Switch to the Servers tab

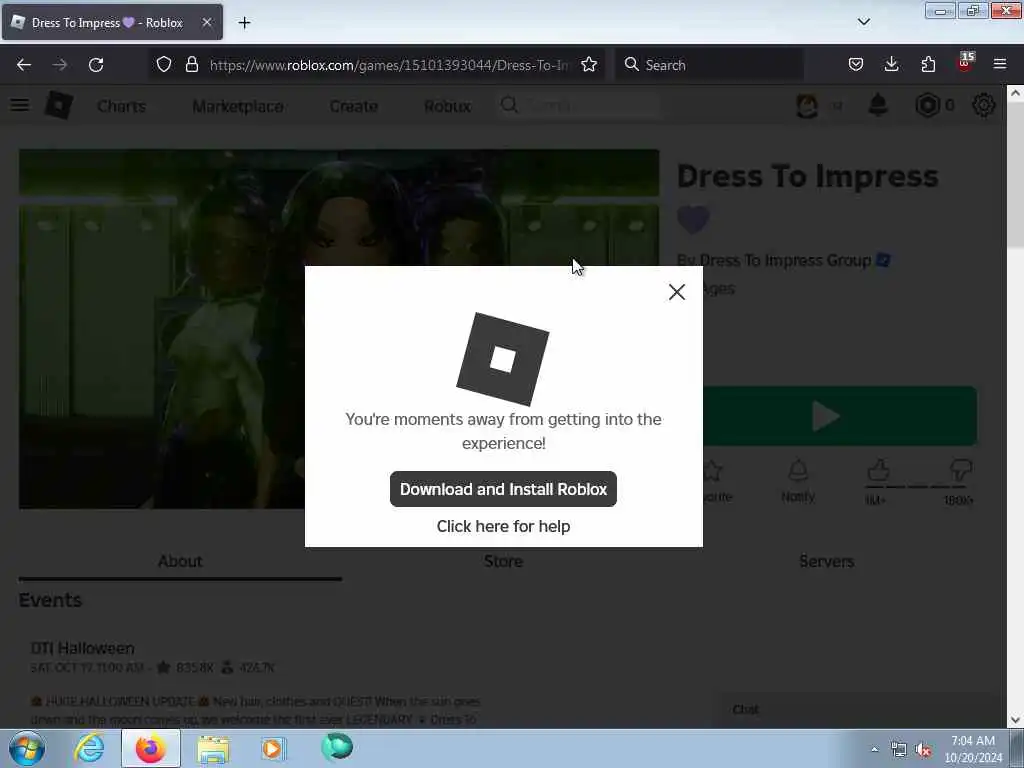point(826,562)
